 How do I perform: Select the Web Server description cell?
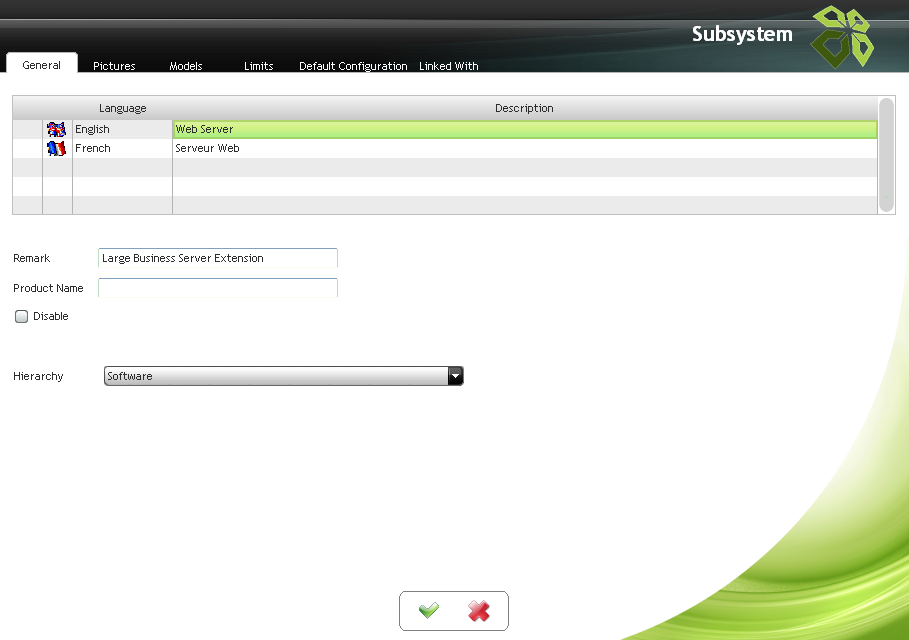click(x=524, y=129)
